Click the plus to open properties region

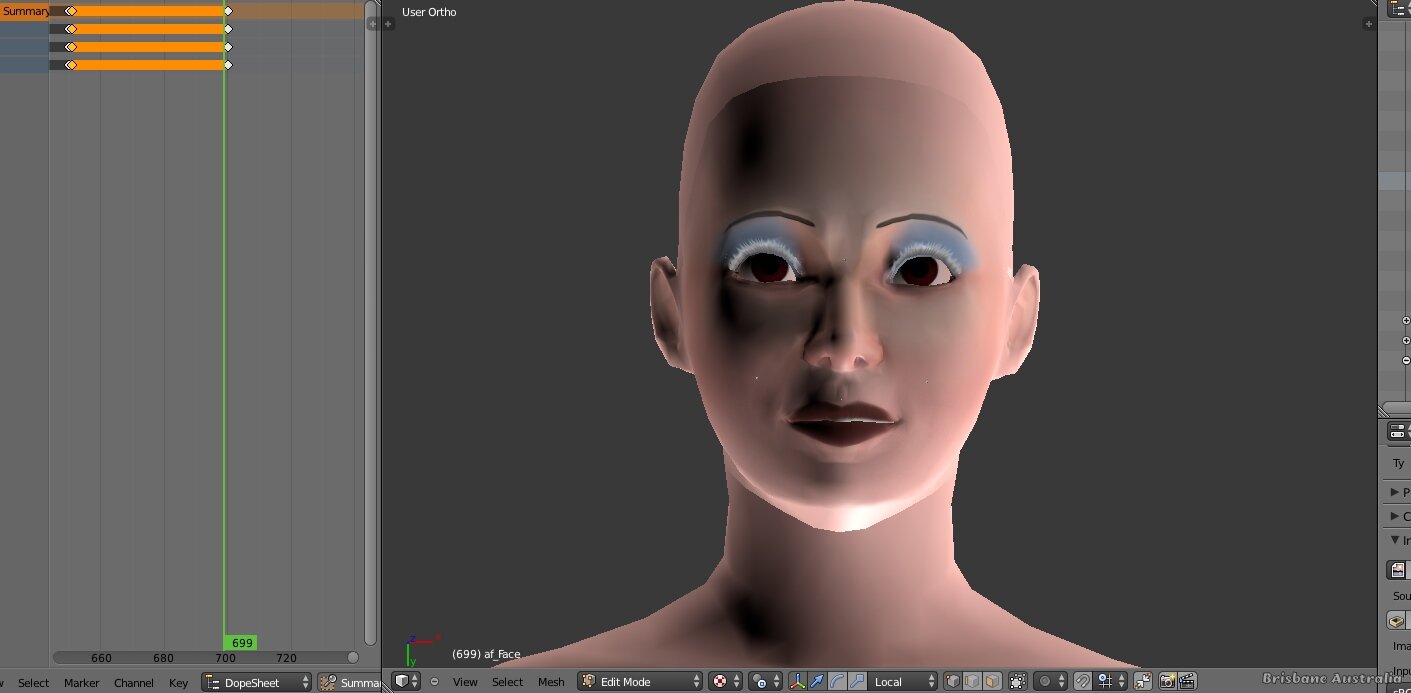(x=1368, y=23)
